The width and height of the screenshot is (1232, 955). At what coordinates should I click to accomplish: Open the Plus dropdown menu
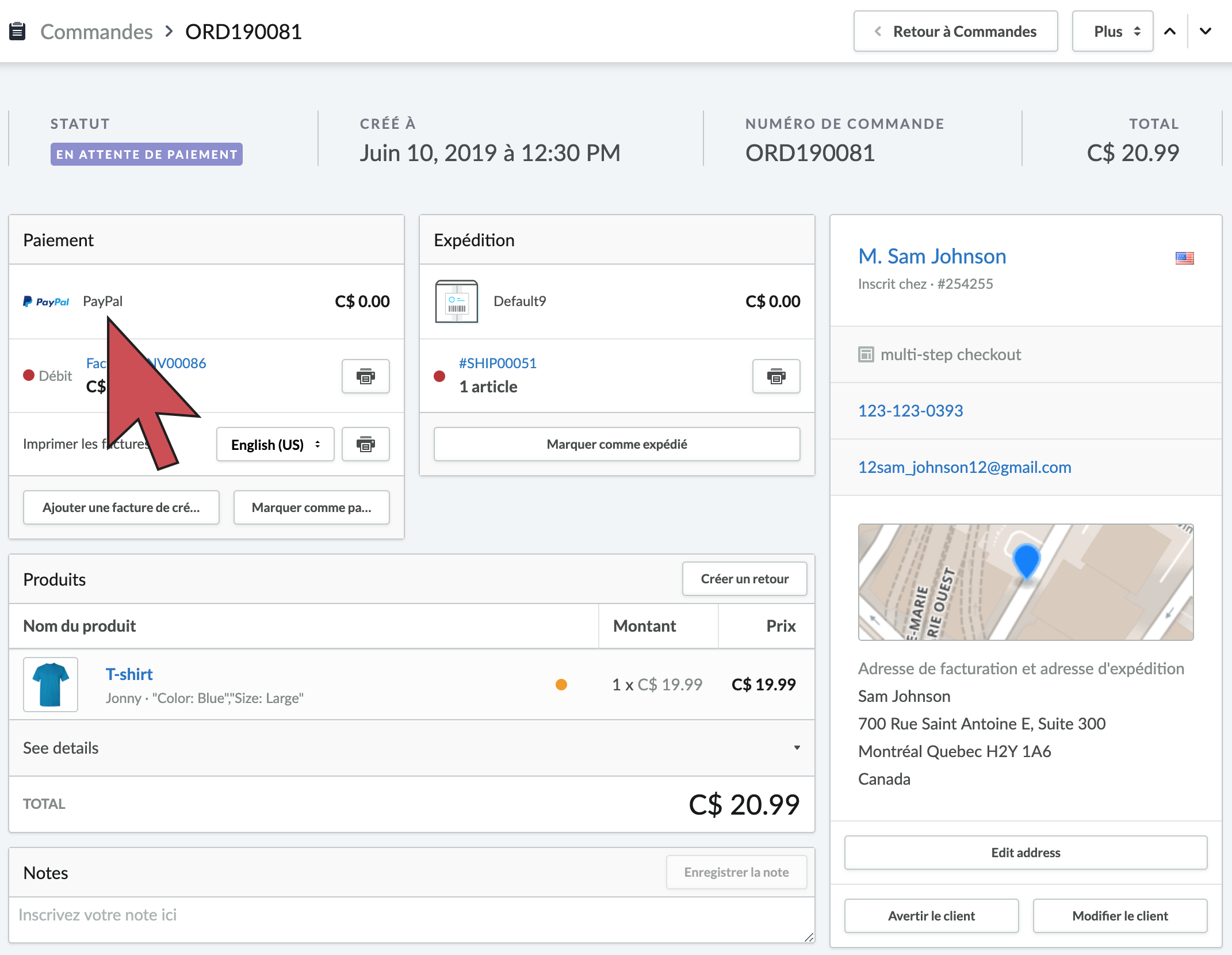1112,31
